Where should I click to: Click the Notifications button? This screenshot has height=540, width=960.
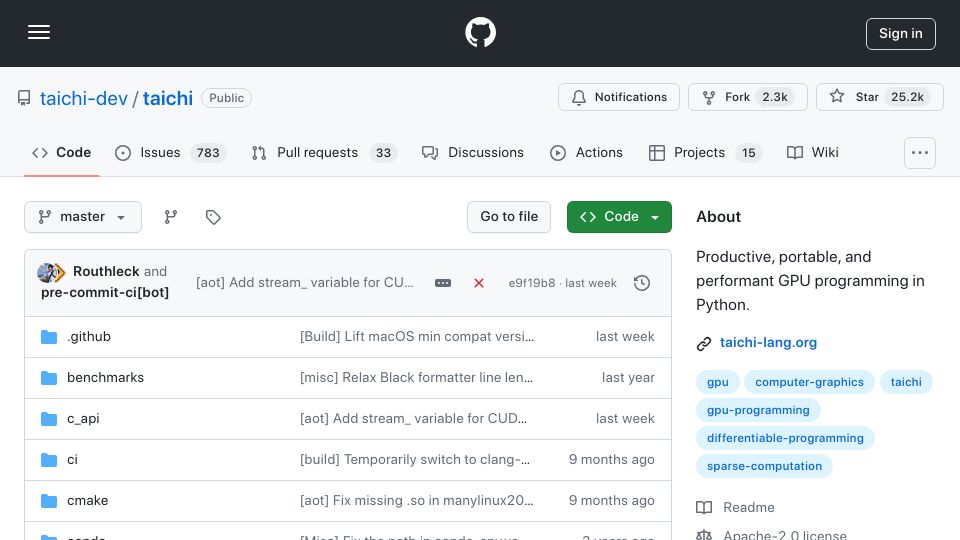(618, 97)
